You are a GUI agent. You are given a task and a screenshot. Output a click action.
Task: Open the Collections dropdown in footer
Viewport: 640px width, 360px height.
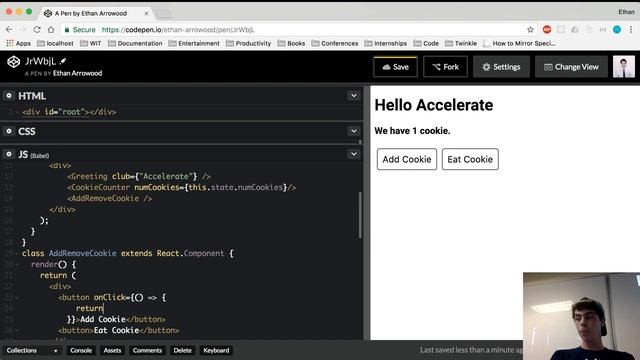coord(32,350)
